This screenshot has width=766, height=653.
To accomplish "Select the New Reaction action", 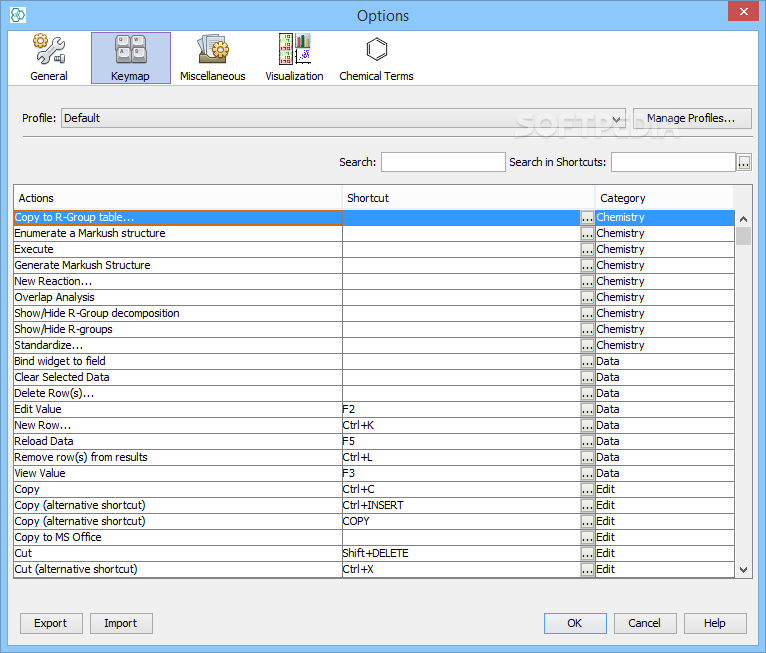I will click(x=178, y=281).
